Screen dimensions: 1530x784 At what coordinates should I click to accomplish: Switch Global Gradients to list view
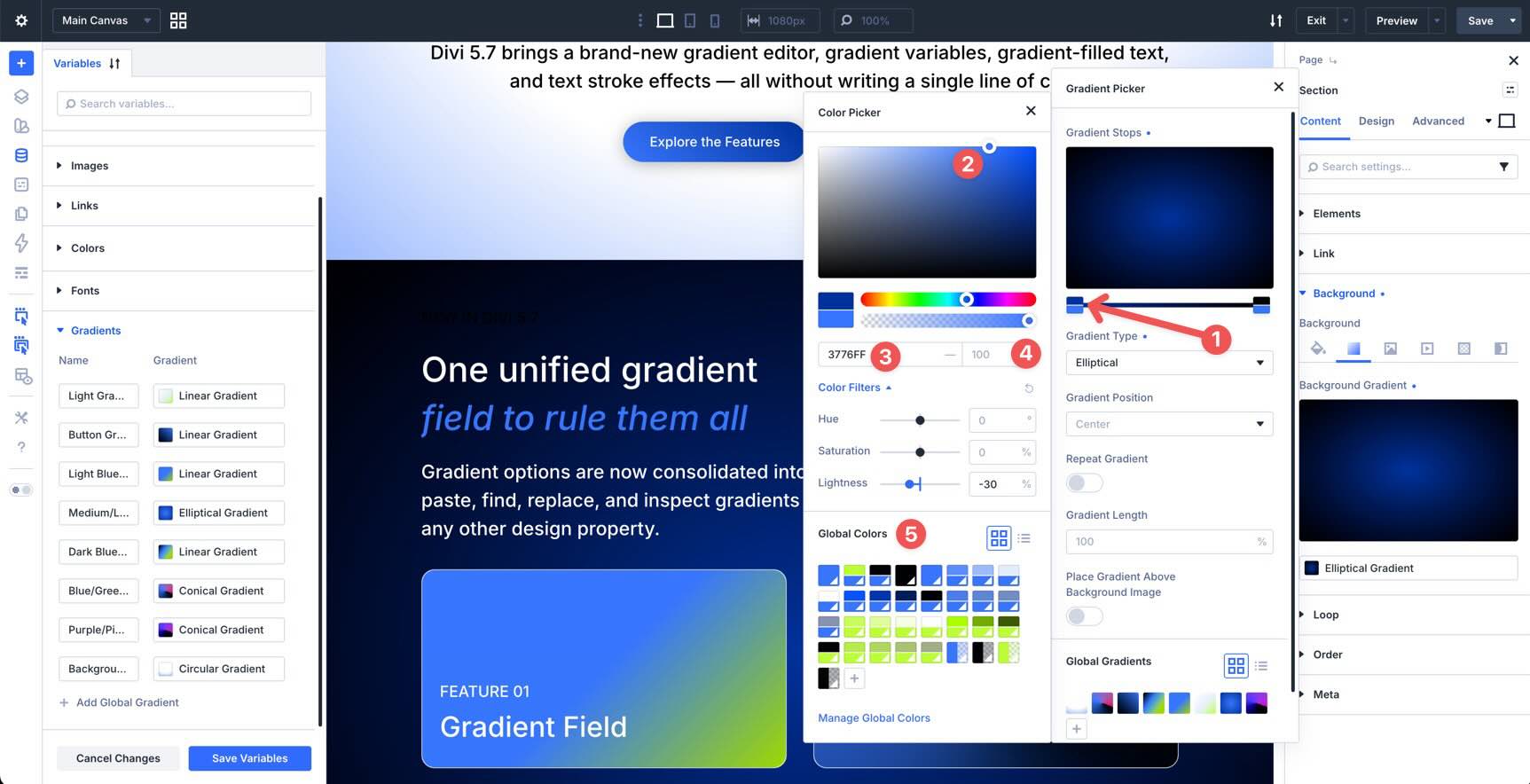point(1261,665)
